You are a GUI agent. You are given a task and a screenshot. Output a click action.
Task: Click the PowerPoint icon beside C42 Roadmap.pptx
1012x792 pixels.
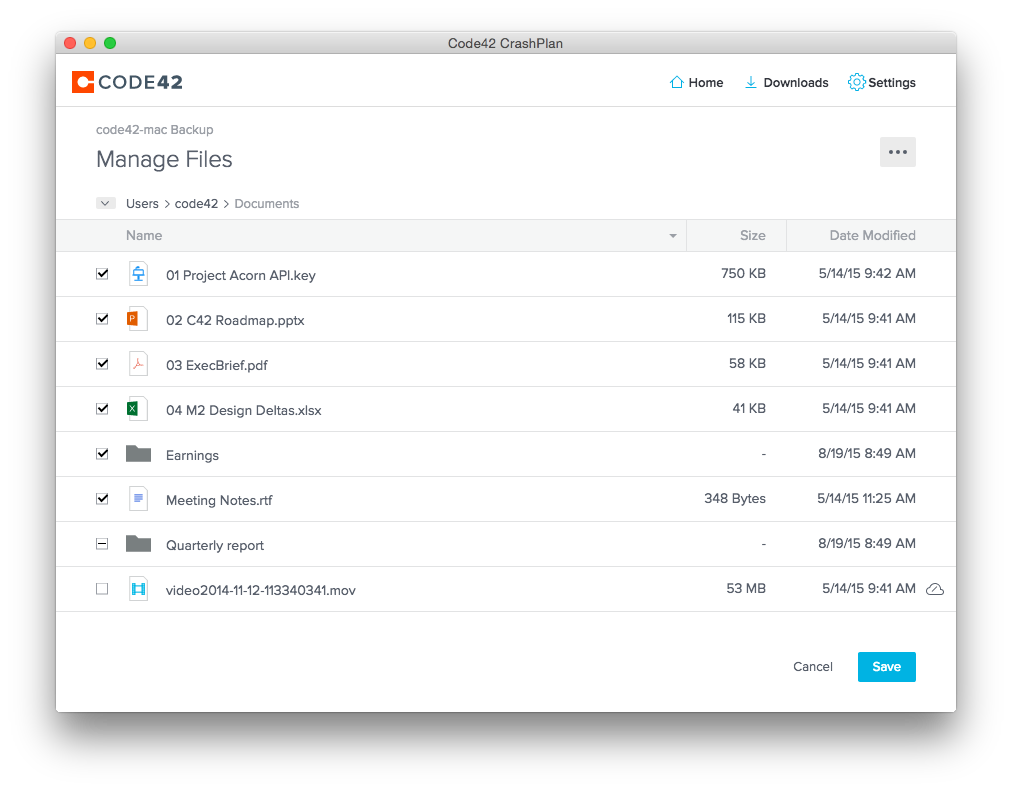point(138,318)
